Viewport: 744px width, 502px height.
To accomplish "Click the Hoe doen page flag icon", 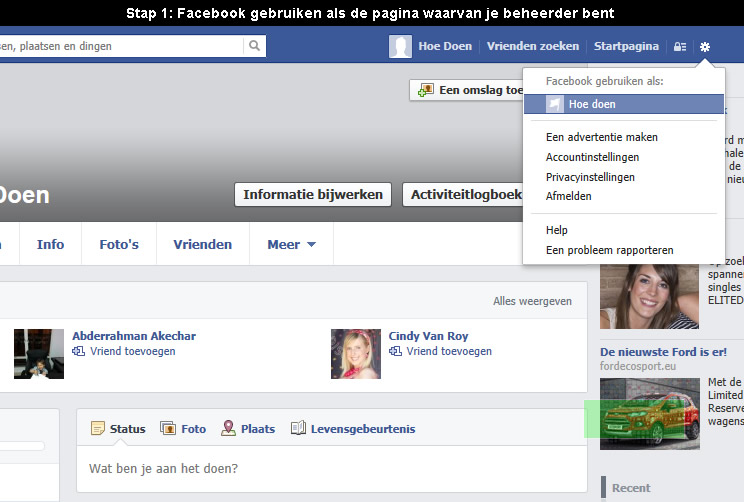I will click(x=554, y=104).
